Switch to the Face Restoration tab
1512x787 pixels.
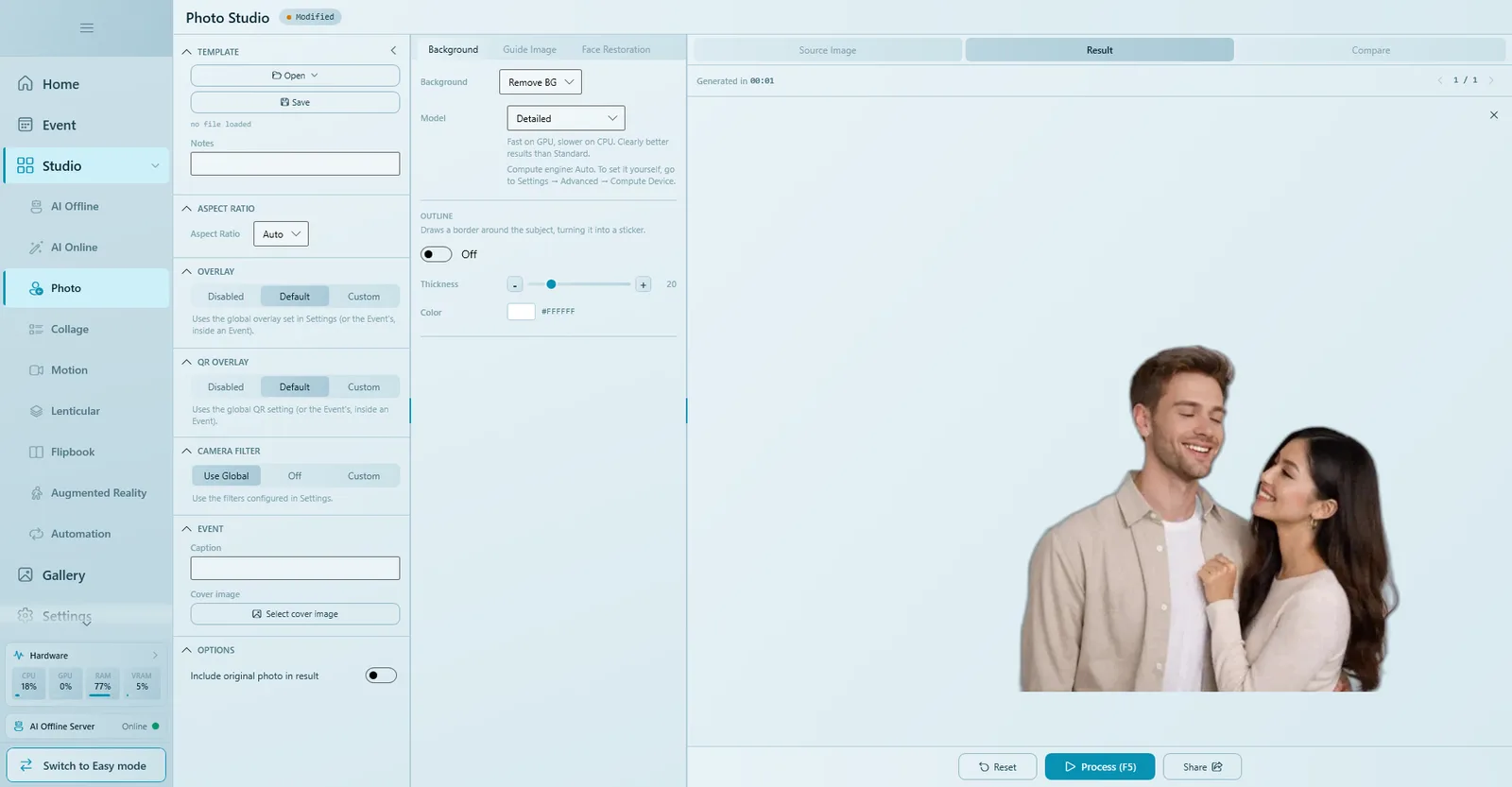616,50
